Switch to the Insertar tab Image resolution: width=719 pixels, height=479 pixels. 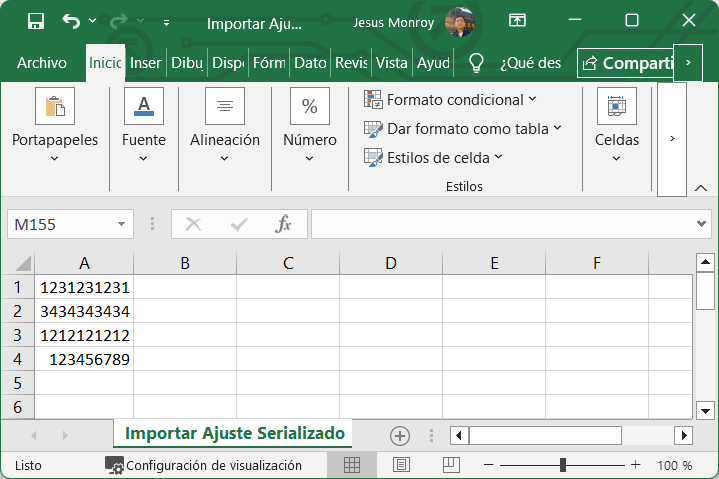[145, 63]
